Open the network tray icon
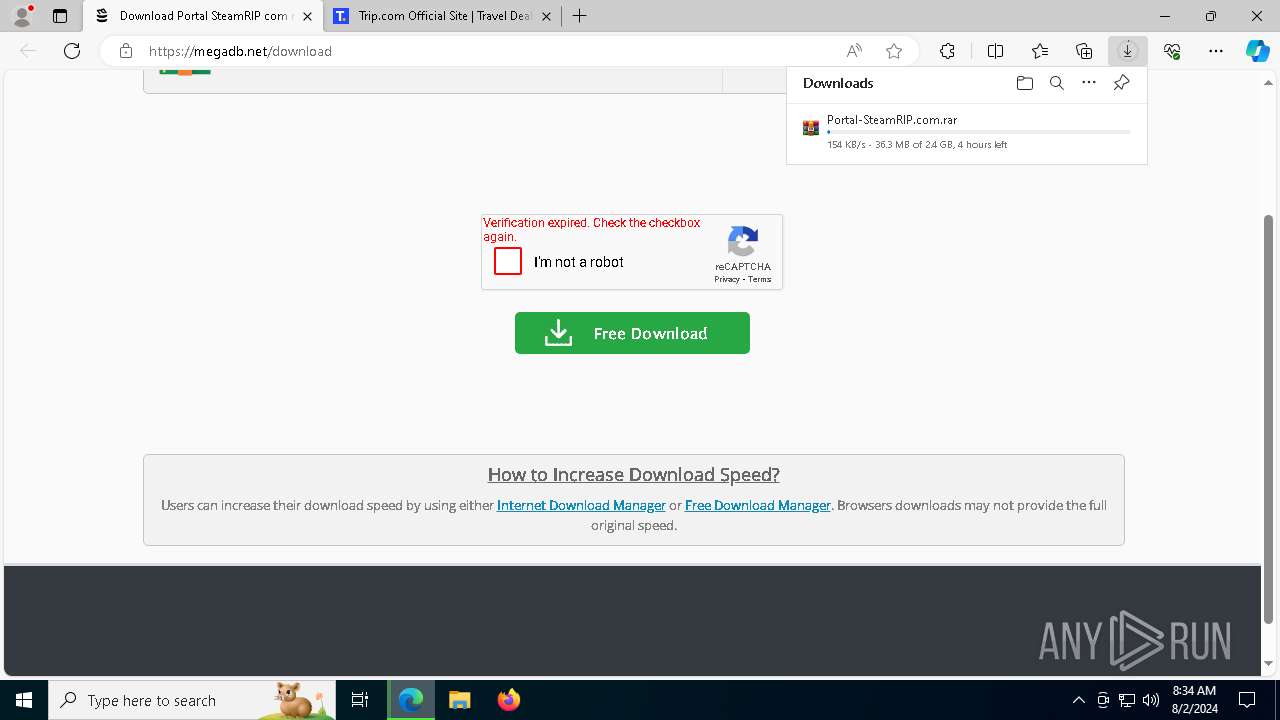This screenshot has width=1280, height=720. click(x=1127, y=700)
